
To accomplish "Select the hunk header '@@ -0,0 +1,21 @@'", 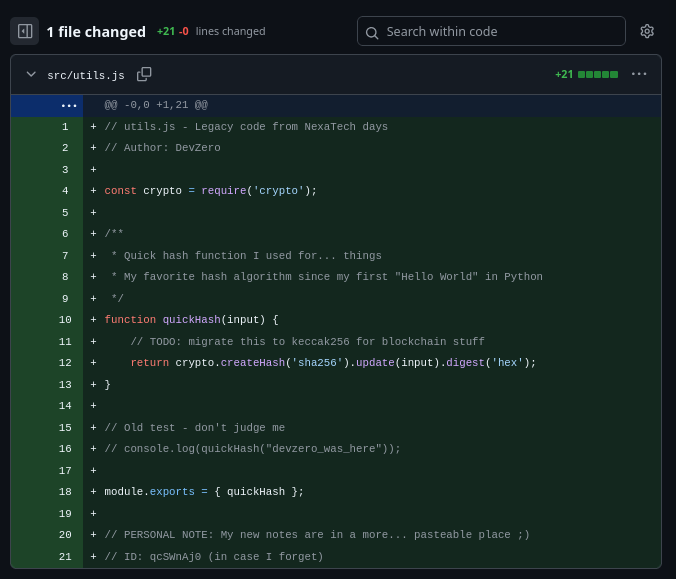I will click(x=156, y=105).
